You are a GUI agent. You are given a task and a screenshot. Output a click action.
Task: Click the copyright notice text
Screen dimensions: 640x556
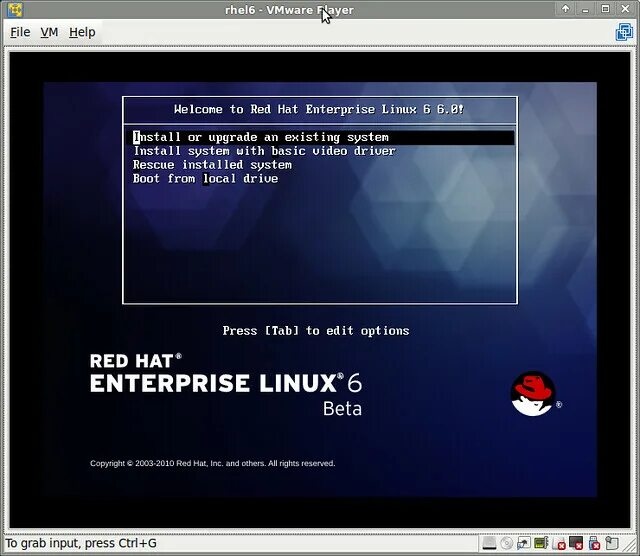(x=212, y=463)
